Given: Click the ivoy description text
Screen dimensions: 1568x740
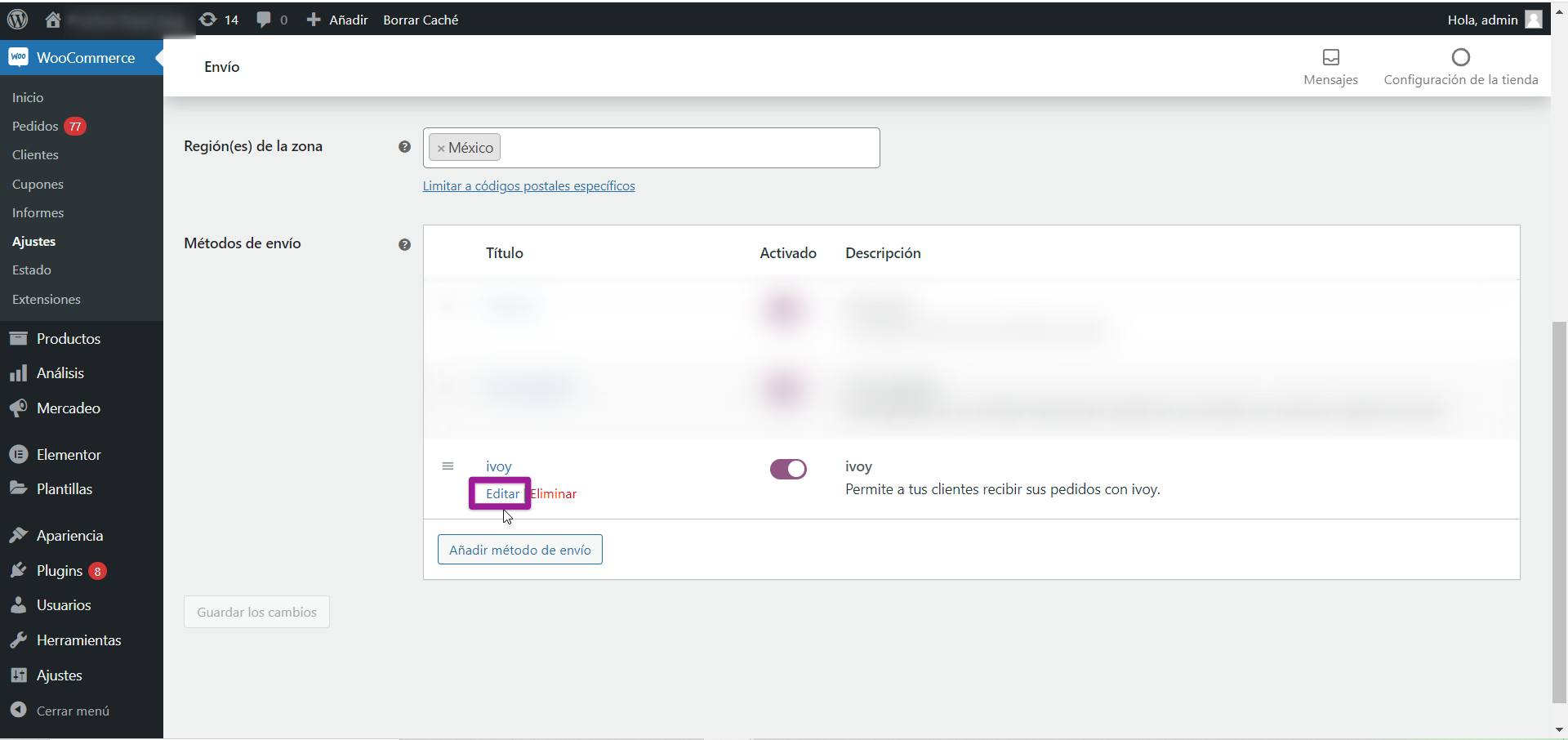Looking at the screenshot, I should tap(1003, 489).
